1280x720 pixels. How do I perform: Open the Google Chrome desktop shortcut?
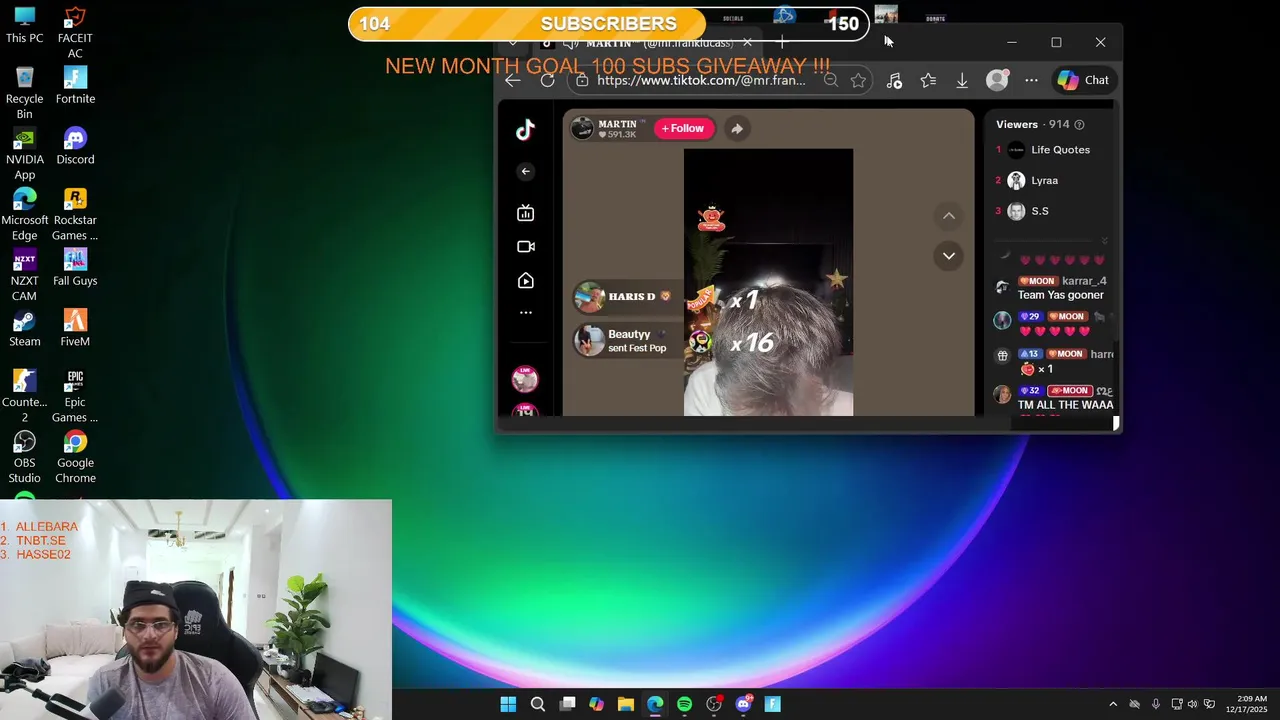75,458
